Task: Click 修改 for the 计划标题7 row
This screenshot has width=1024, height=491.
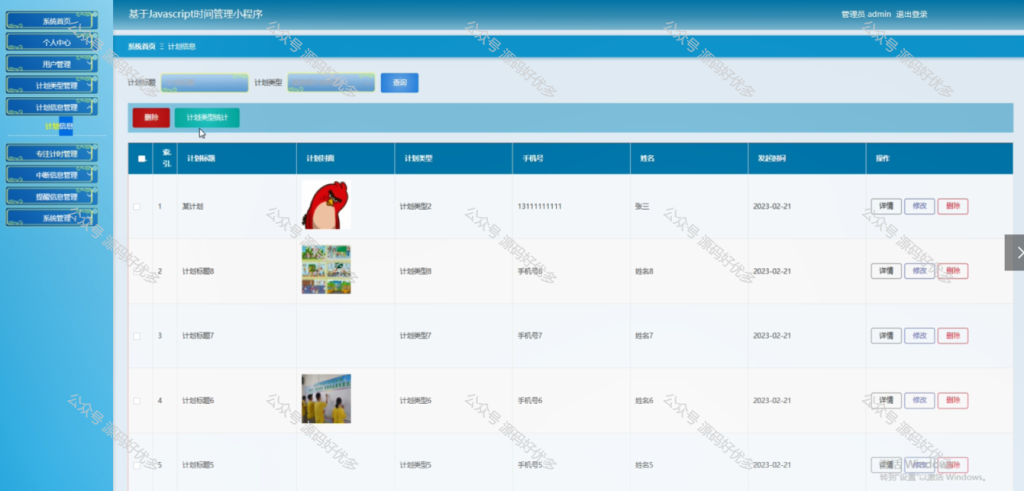Action: pyautogui.click(x=920, y=336)
